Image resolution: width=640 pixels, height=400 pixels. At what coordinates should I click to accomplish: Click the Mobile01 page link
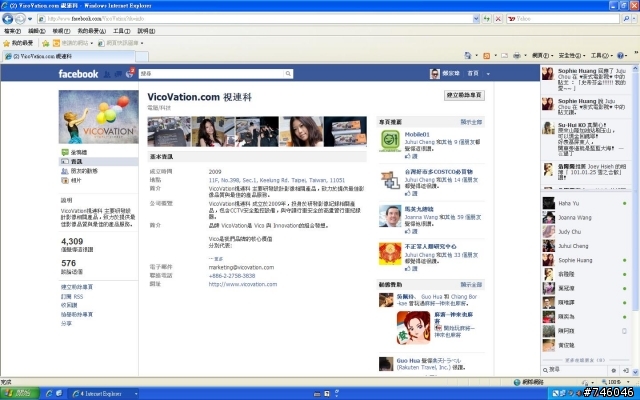click(x=417, y=134)
